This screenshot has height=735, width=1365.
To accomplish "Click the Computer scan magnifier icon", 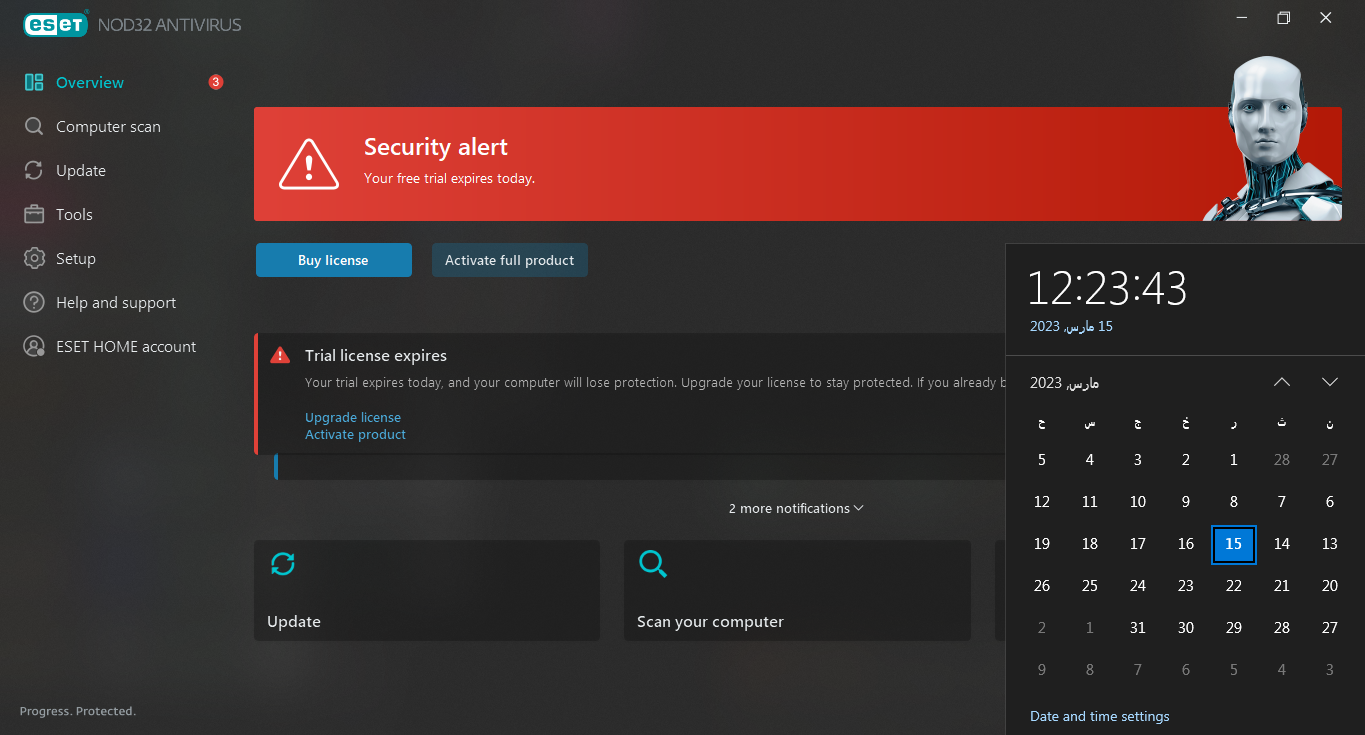I will click(x=34, y=127).
